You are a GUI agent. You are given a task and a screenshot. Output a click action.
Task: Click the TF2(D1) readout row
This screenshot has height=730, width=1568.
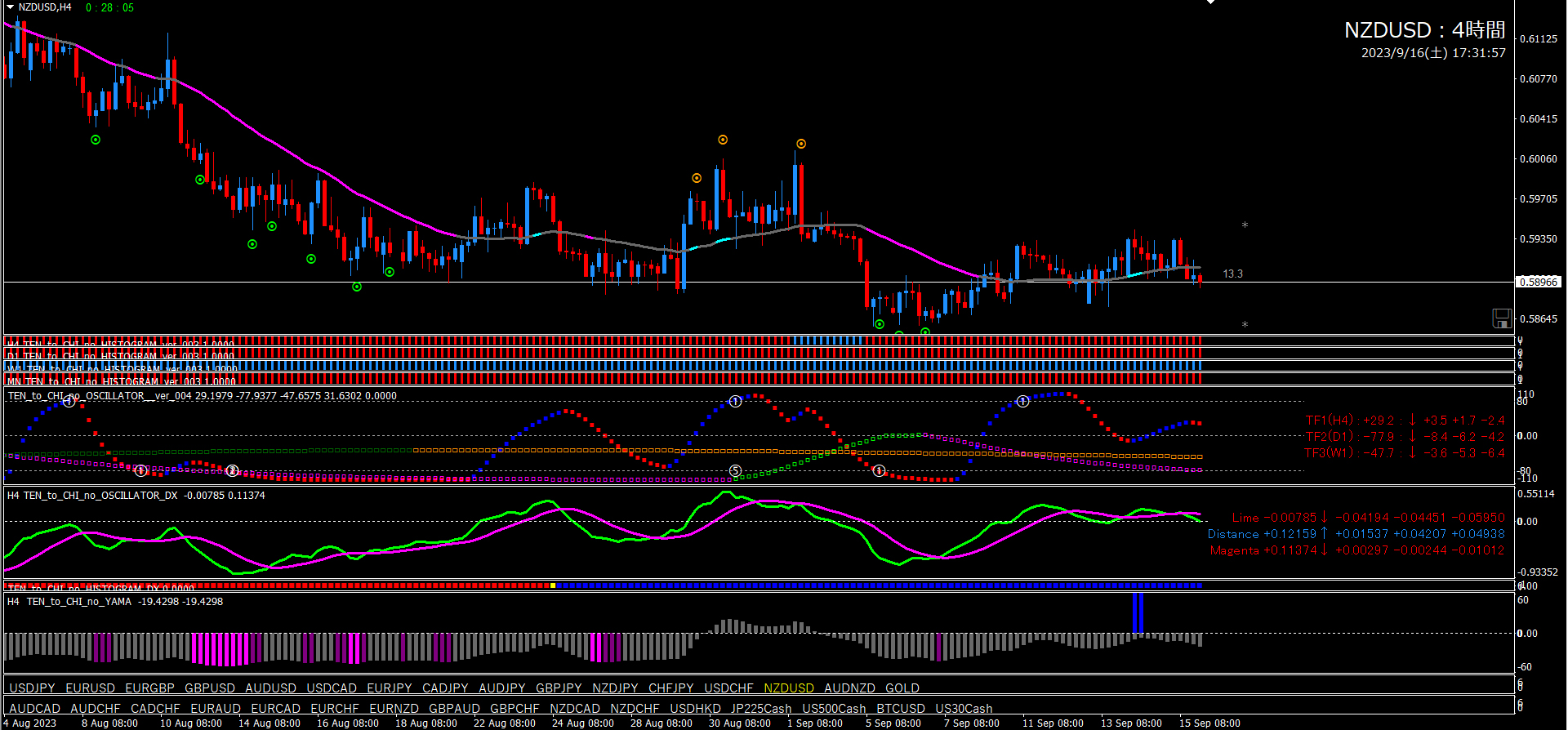point(1405,437)
